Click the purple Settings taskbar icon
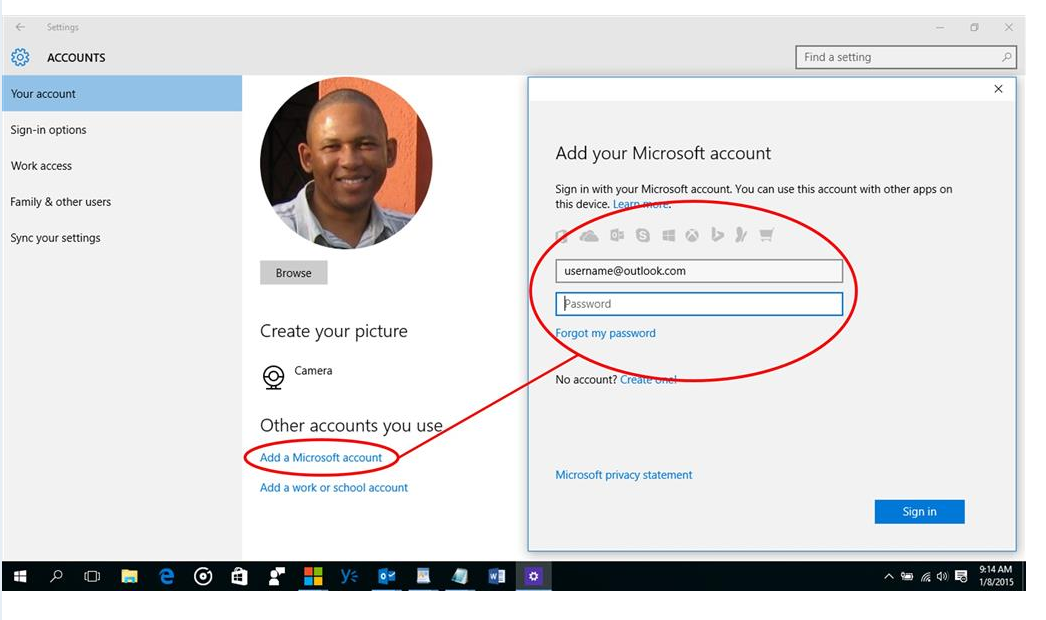 [533, 576]
